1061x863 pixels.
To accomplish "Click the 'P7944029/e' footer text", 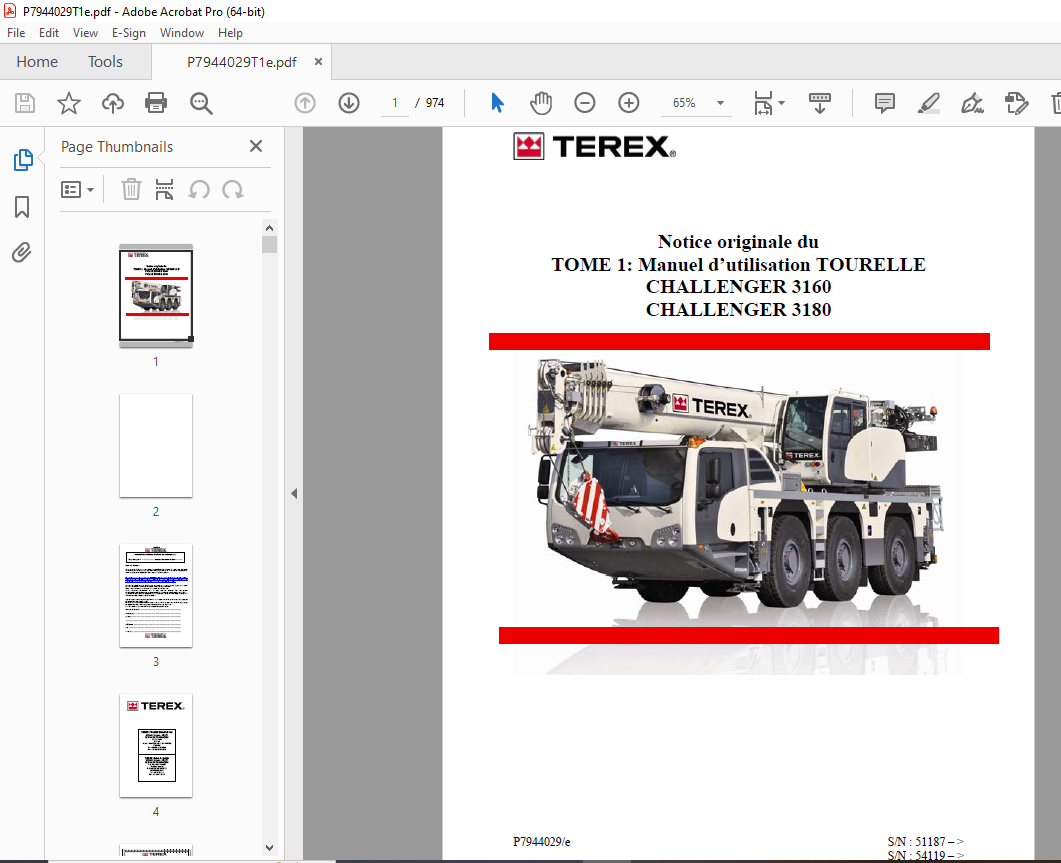I will click(x=541, y=841).
